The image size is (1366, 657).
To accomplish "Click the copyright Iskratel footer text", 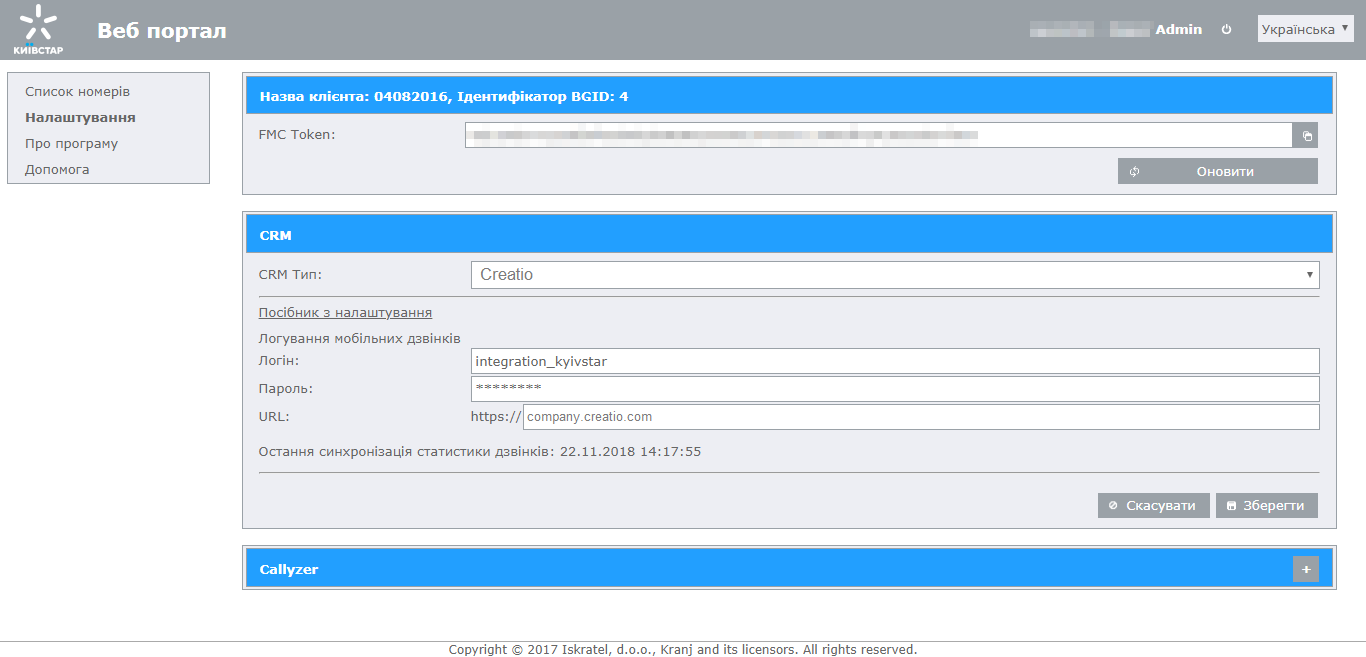I will [683, 649].
